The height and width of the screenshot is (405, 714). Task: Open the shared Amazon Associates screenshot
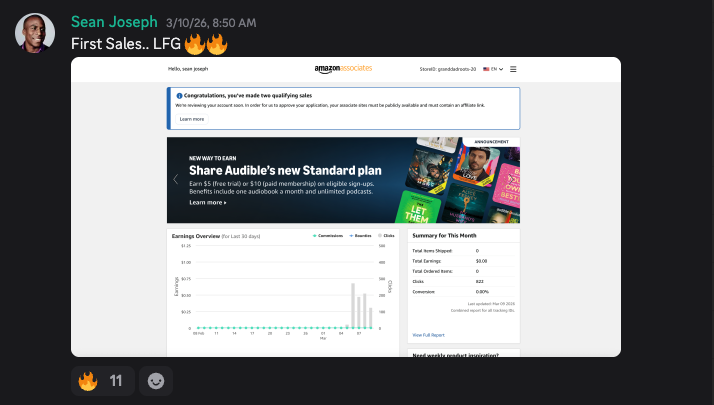(346, 207)
